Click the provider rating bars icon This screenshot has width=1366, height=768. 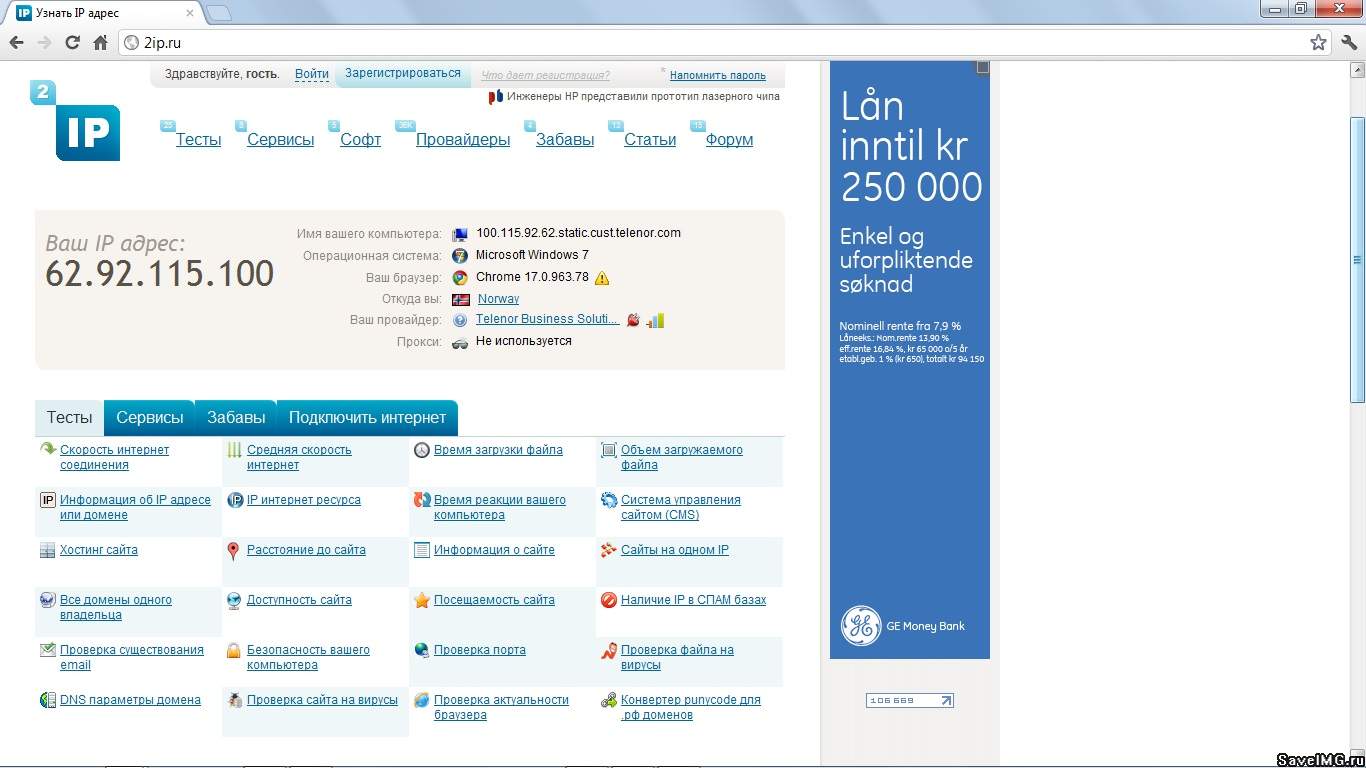coord(655,320)
